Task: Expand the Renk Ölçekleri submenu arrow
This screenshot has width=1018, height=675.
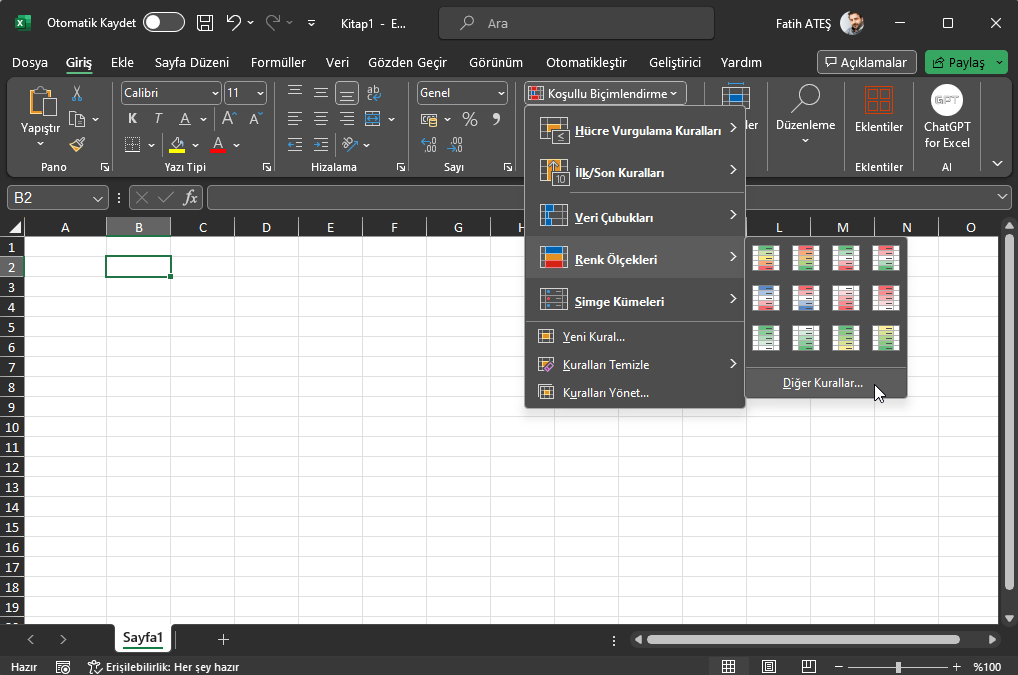Action: click(x=733, y=258)
